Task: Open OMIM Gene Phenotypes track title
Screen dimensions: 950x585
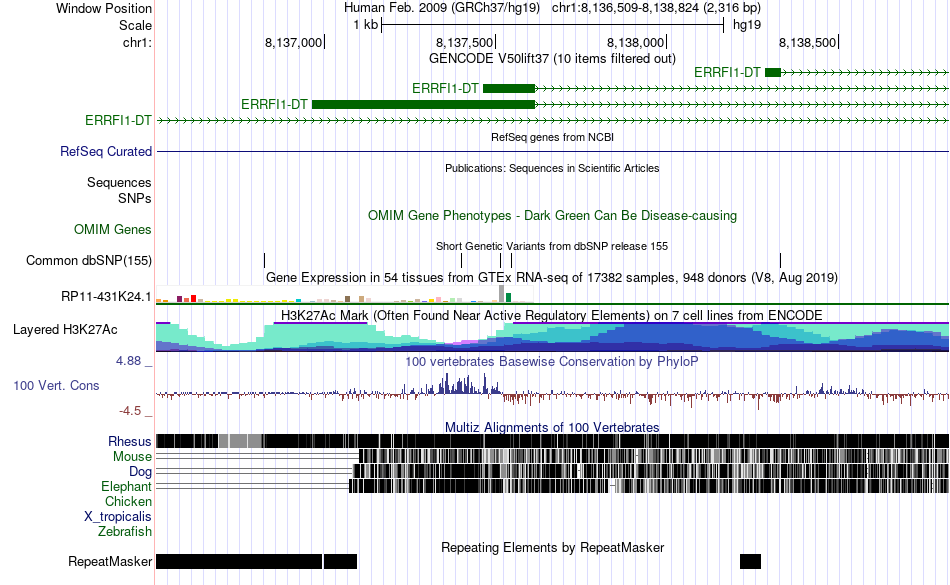Action: [x=552, y=216]
